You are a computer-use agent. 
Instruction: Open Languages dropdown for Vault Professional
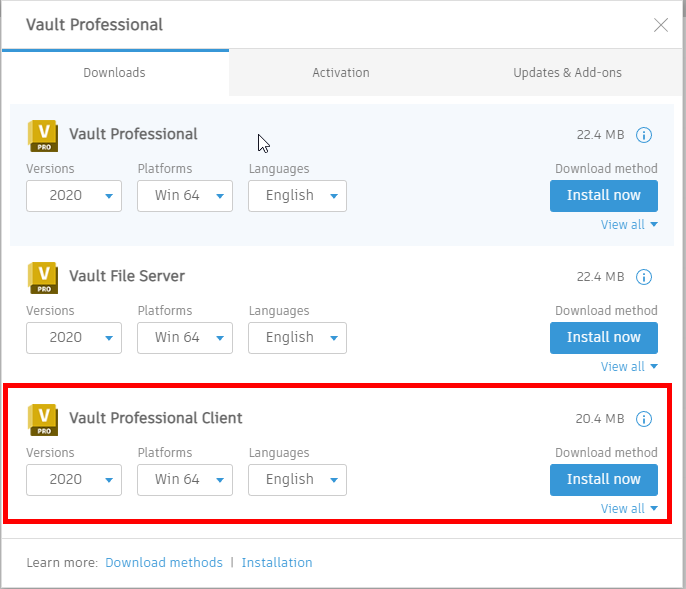(298, 196)
